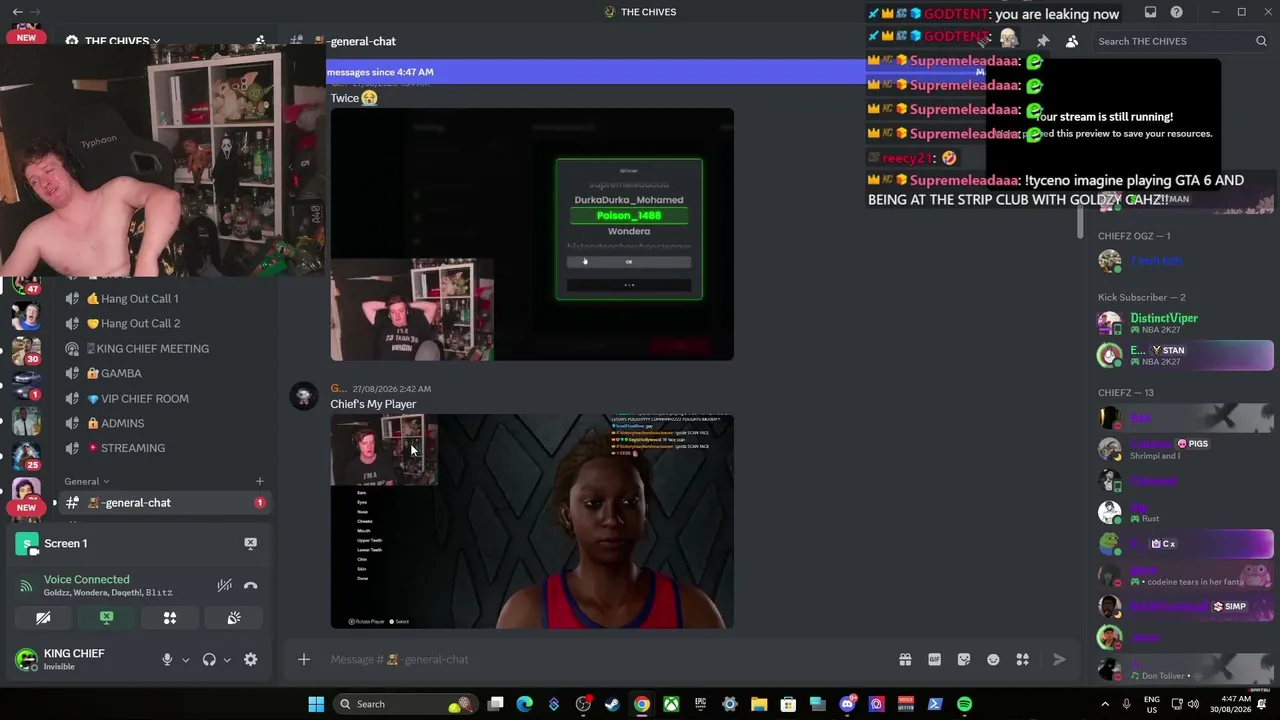Click the send message arrow

pos(1059,659)
